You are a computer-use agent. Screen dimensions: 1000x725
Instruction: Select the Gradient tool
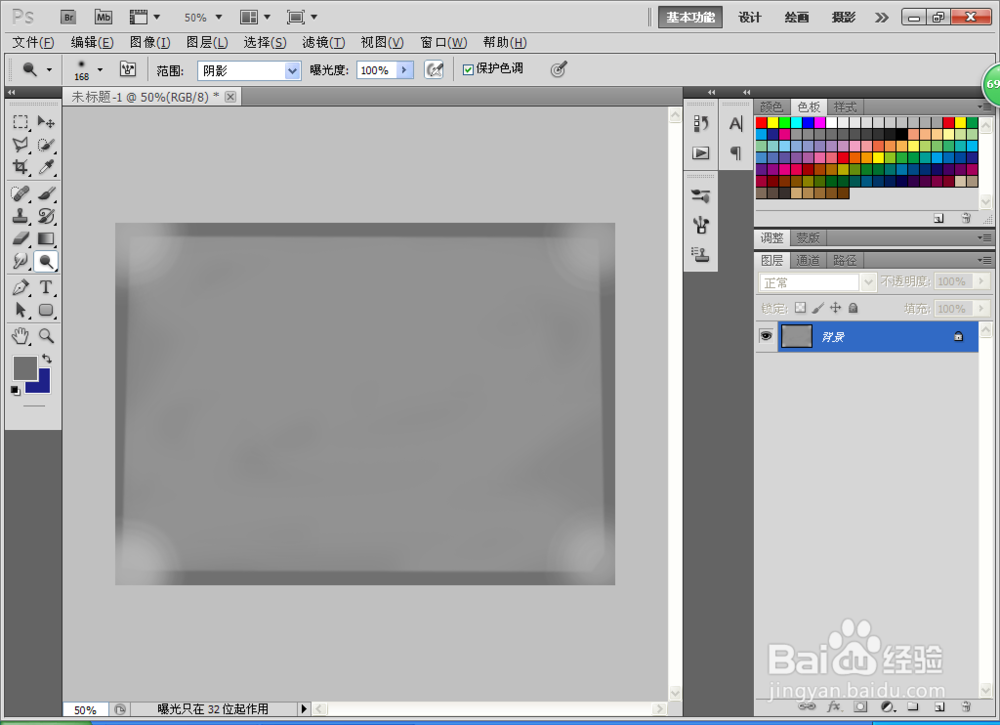pos(46,238)
